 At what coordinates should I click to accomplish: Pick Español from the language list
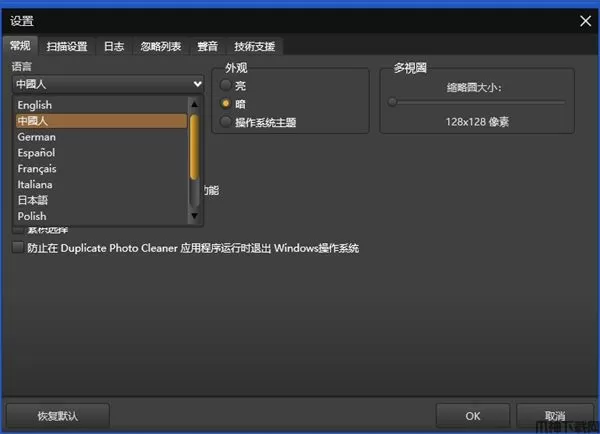coord(37,153)
